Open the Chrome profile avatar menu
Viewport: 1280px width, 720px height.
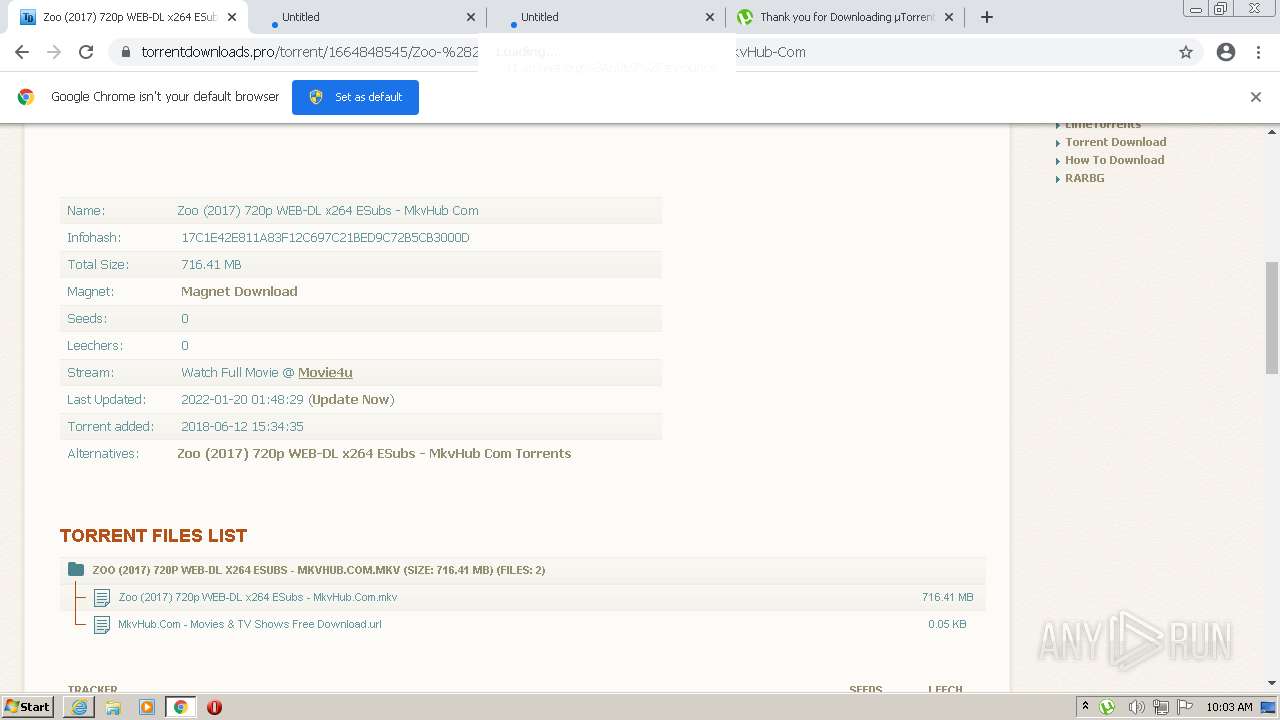tap(1226, 52)
